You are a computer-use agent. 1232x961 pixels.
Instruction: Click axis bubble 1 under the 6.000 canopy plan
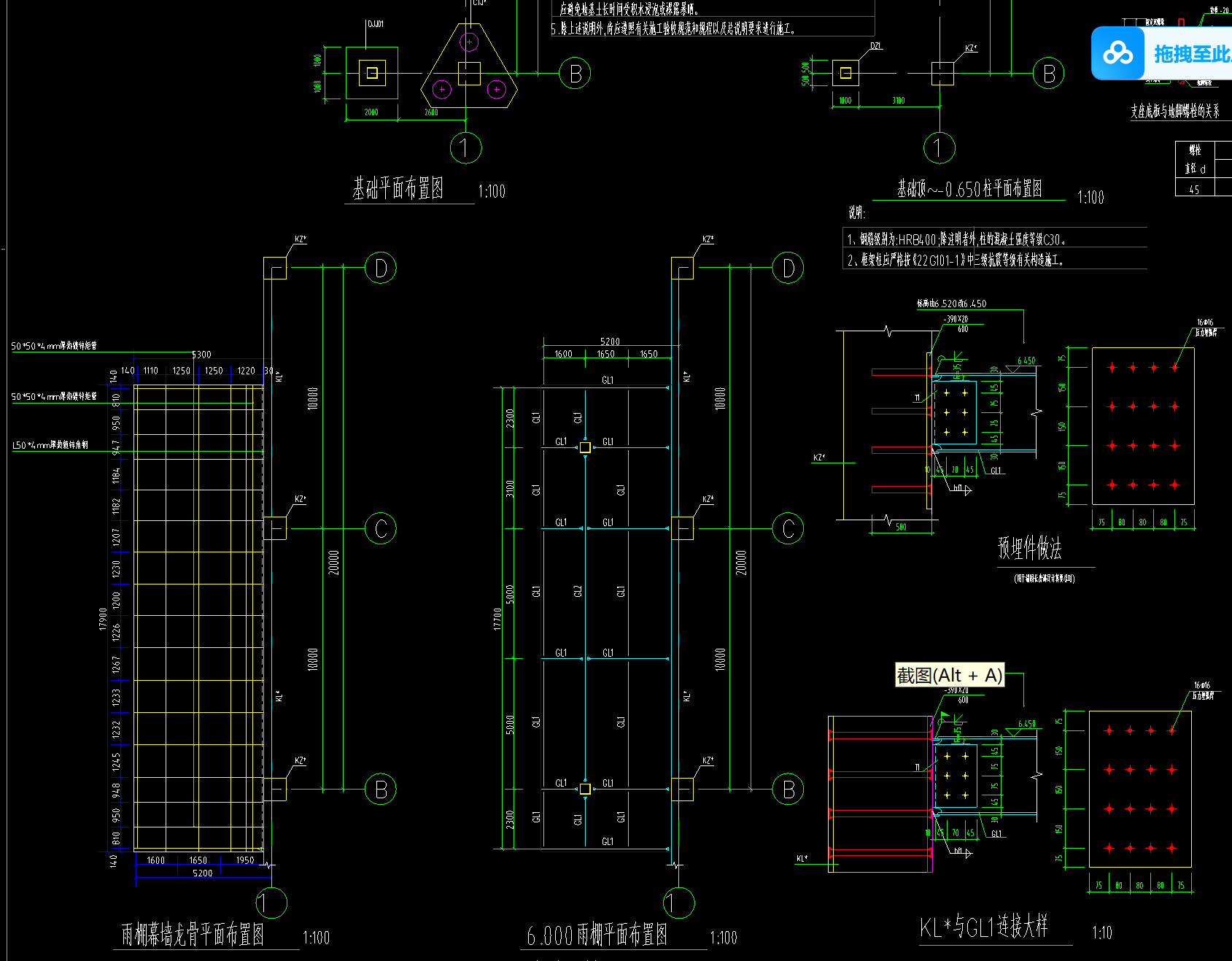678,903
